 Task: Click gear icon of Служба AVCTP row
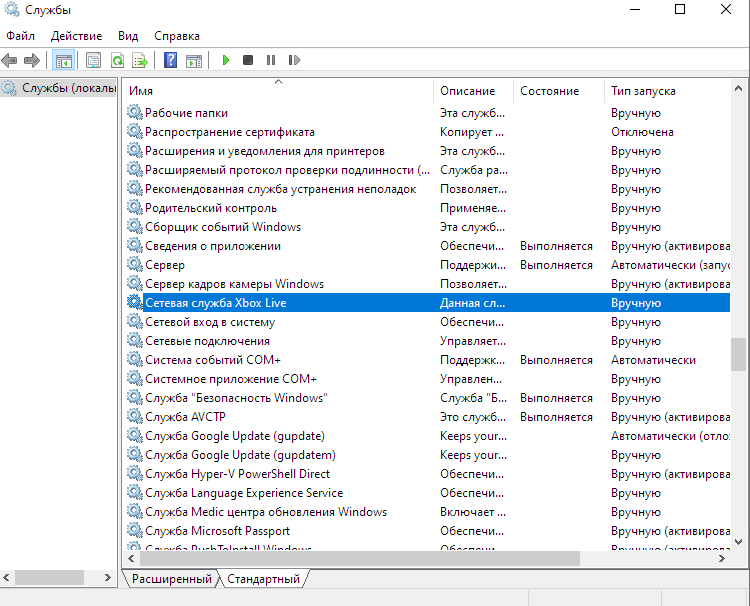point(135,416)
